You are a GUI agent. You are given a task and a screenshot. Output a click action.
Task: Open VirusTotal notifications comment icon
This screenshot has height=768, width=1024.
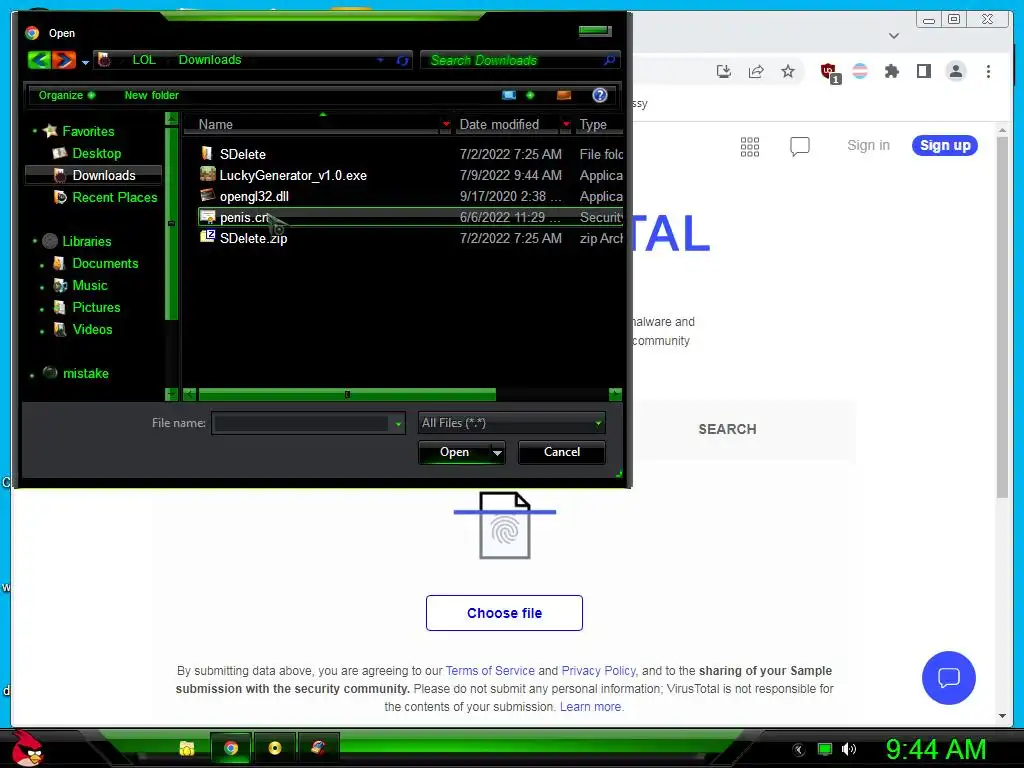pos(799,146)
